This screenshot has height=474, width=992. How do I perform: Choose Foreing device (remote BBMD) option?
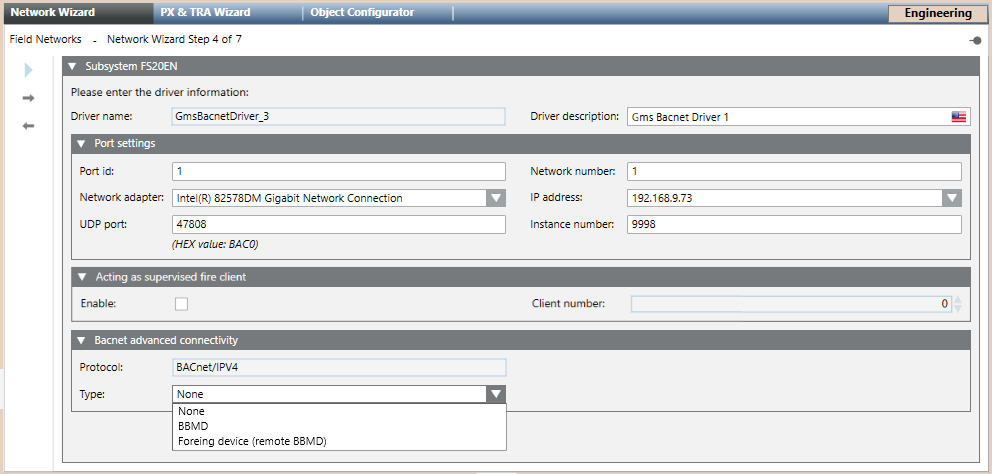click(x=252, y=441)
